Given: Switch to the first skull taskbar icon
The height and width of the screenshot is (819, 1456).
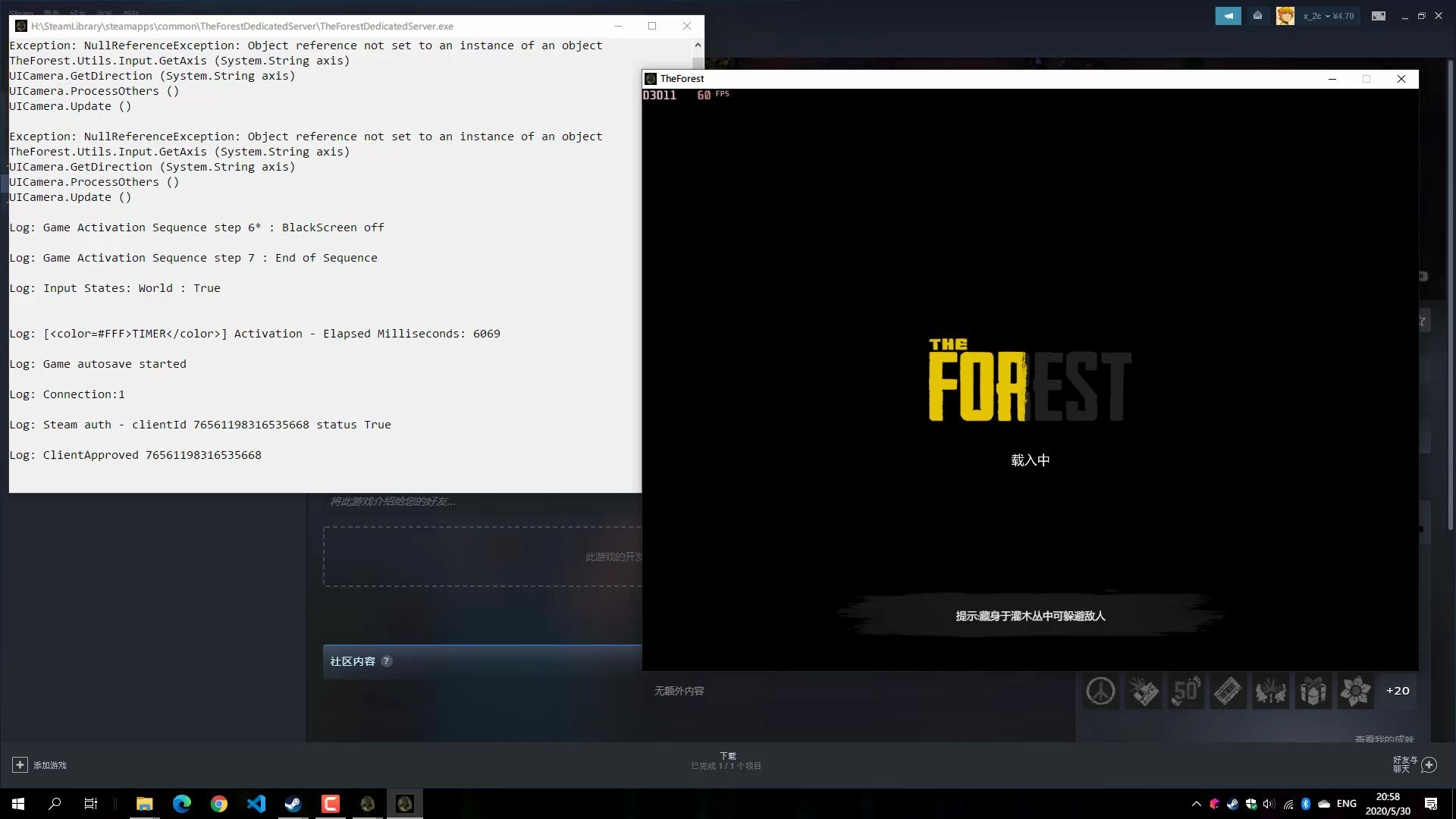Looking at the screenshot, I should [x=368, y=804].
